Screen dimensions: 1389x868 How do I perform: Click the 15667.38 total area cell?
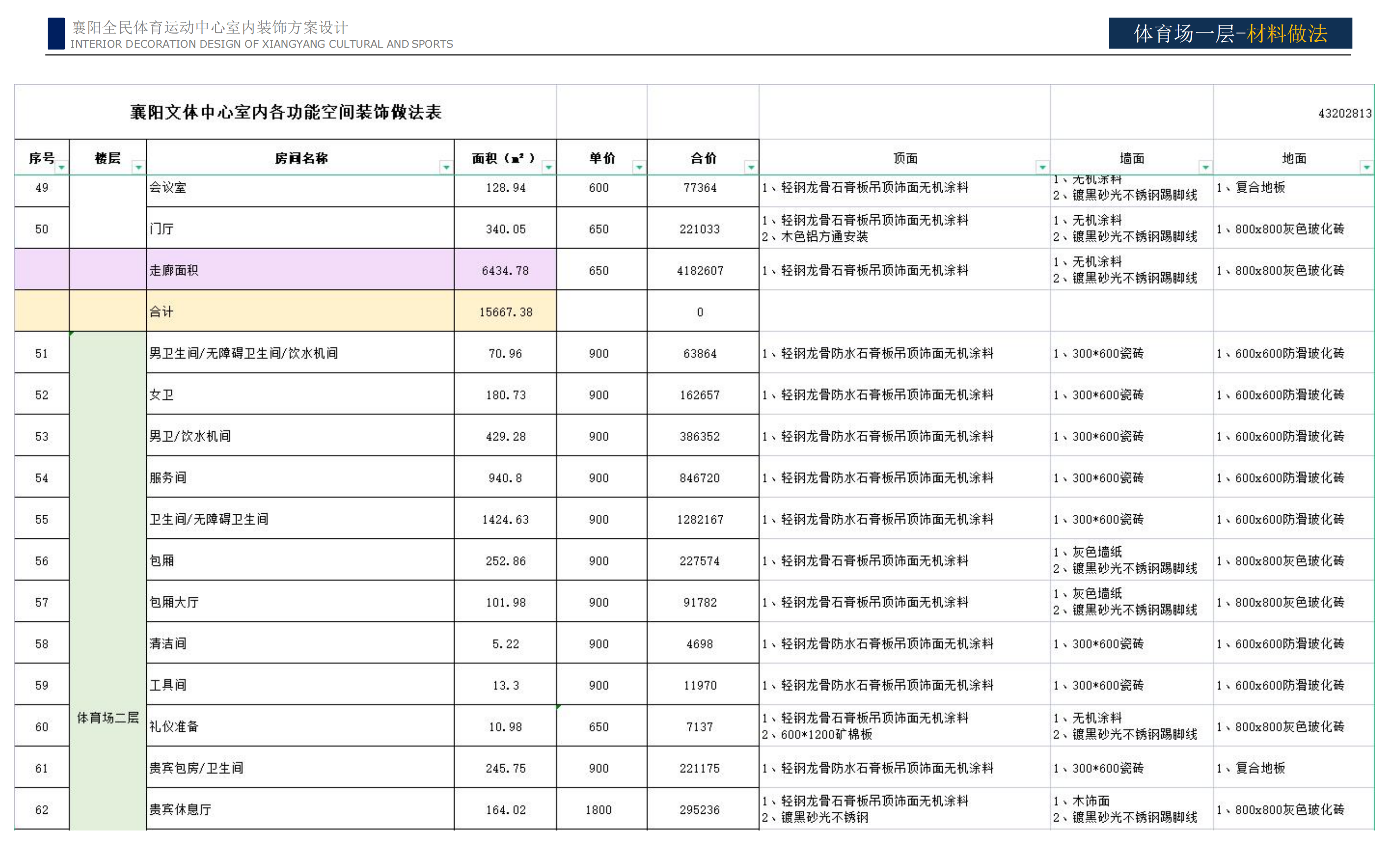[x=505, y=312]
